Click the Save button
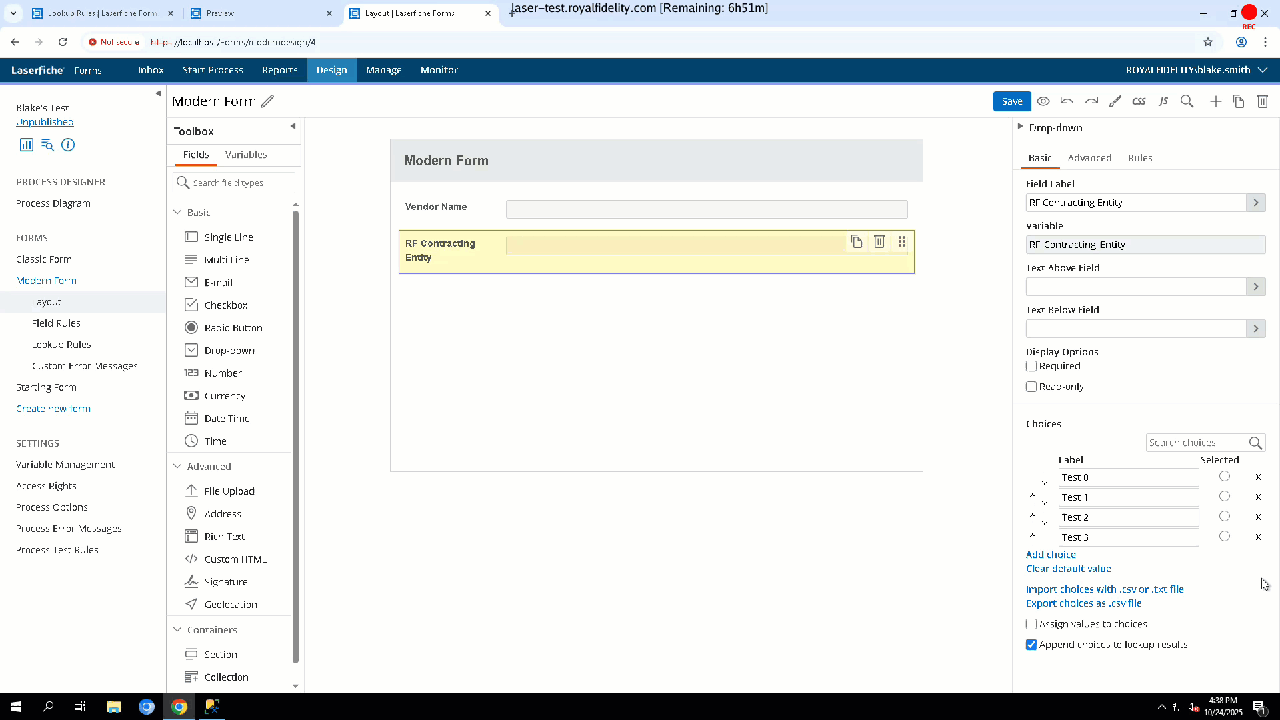This screenshot has height=720, width=1280. click(x=1011, y=101)
